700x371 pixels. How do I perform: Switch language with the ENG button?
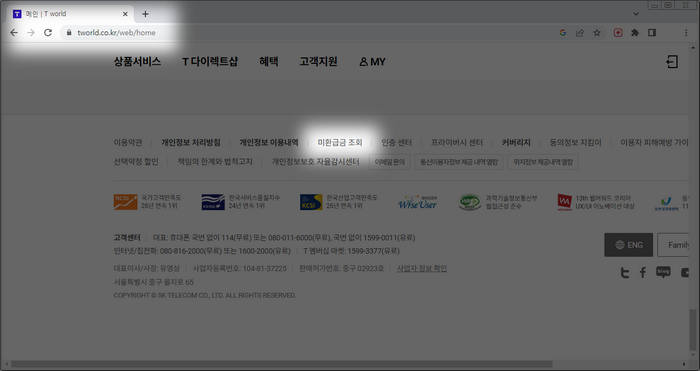629,245
